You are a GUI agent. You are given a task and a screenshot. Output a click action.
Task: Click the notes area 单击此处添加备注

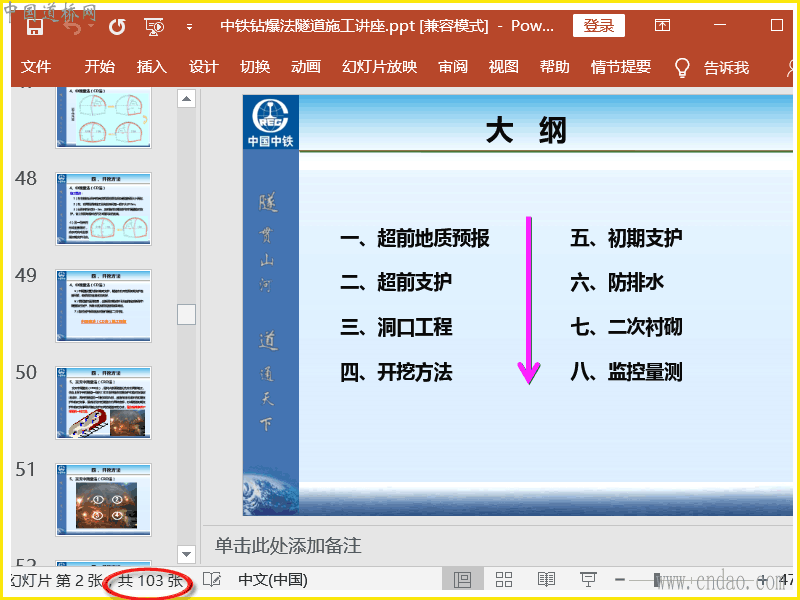288,546
